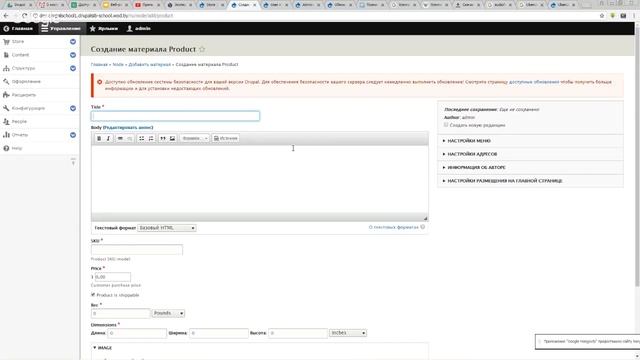Screen dimensions: 640x360
Task: Click the insert link icon in editor
Action: click(x=120, y=138)
